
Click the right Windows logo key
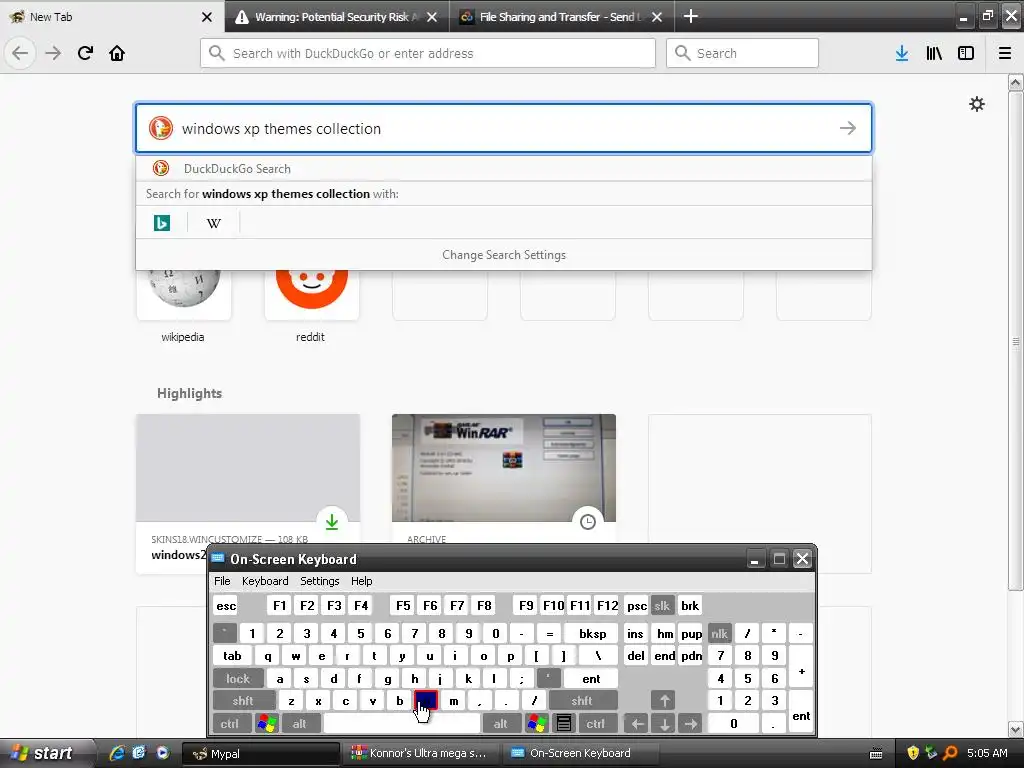pyautogui.click(x=537, y=724)
